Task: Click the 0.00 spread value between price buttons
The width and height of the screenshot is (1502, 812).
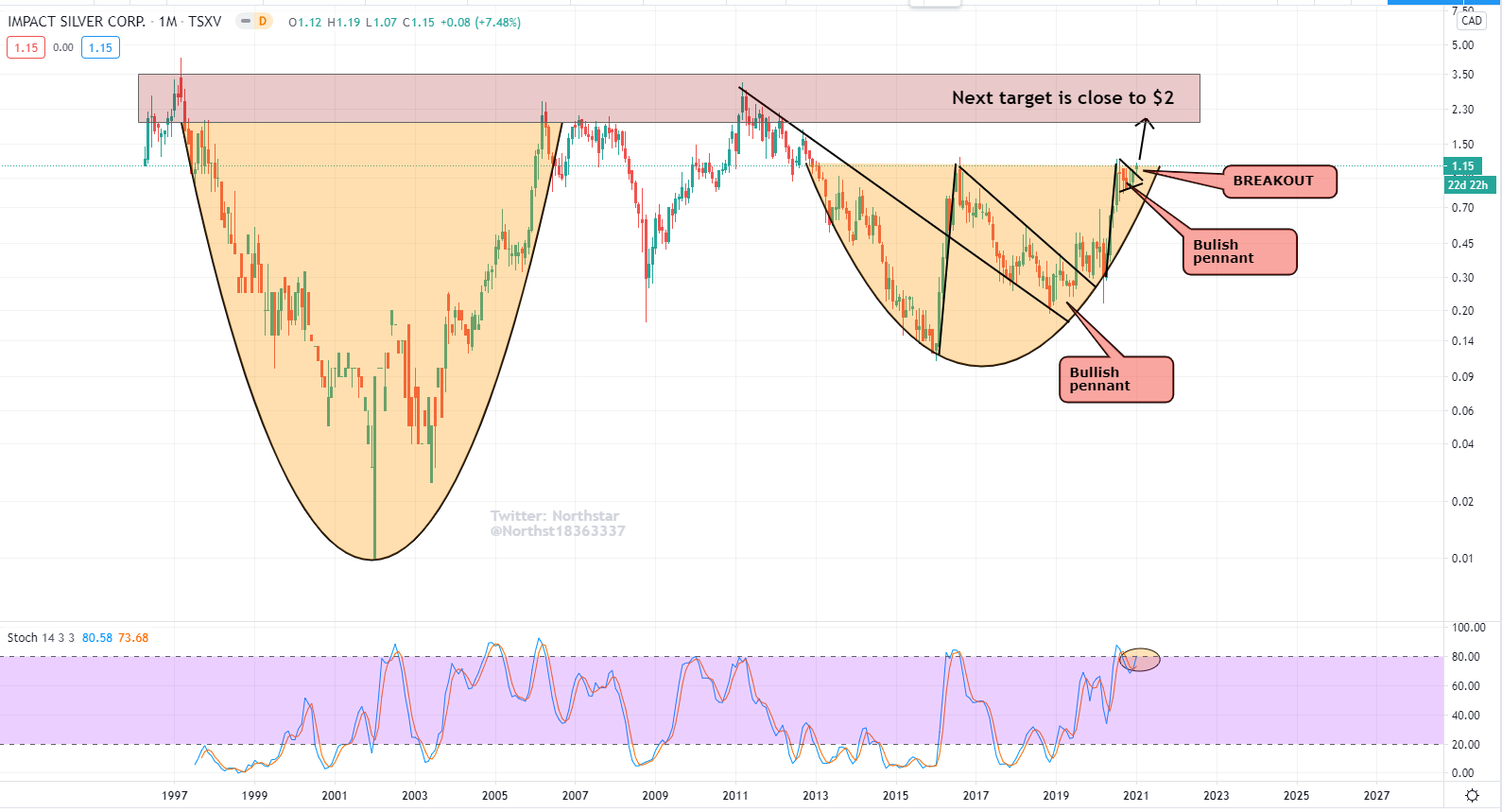Action: [x=63, y=47]
